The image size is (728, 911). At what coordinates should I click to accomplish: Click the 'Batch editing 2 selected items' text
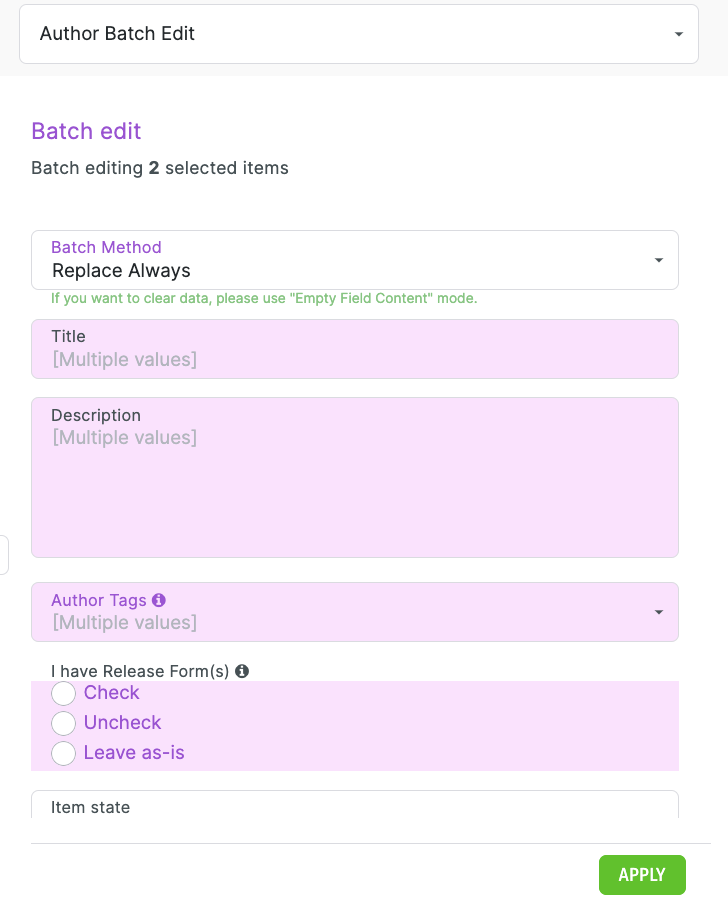pyautogui.click(x=160, y=168)
